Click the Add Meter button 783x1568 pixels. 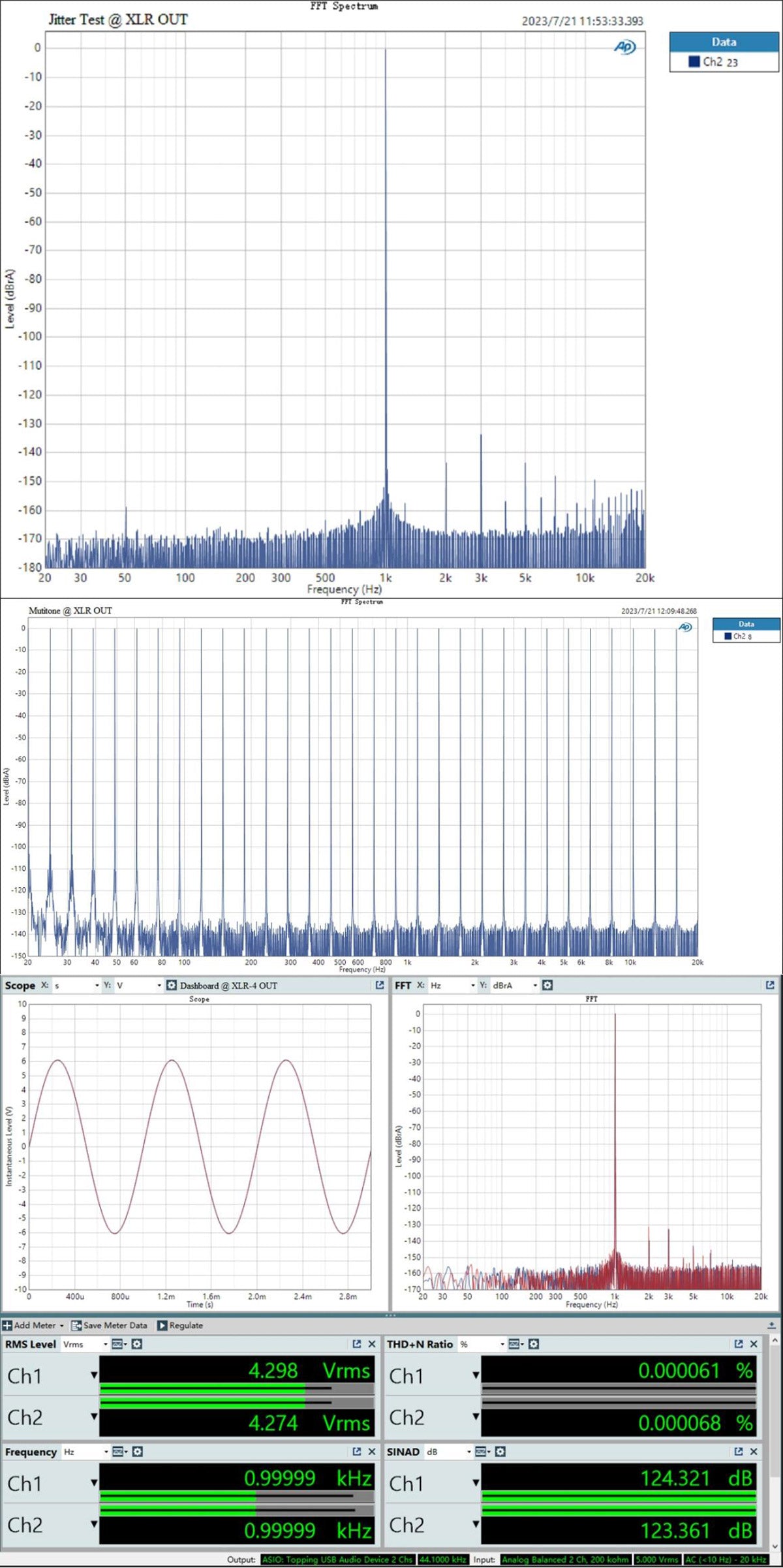click(33, 1325)
